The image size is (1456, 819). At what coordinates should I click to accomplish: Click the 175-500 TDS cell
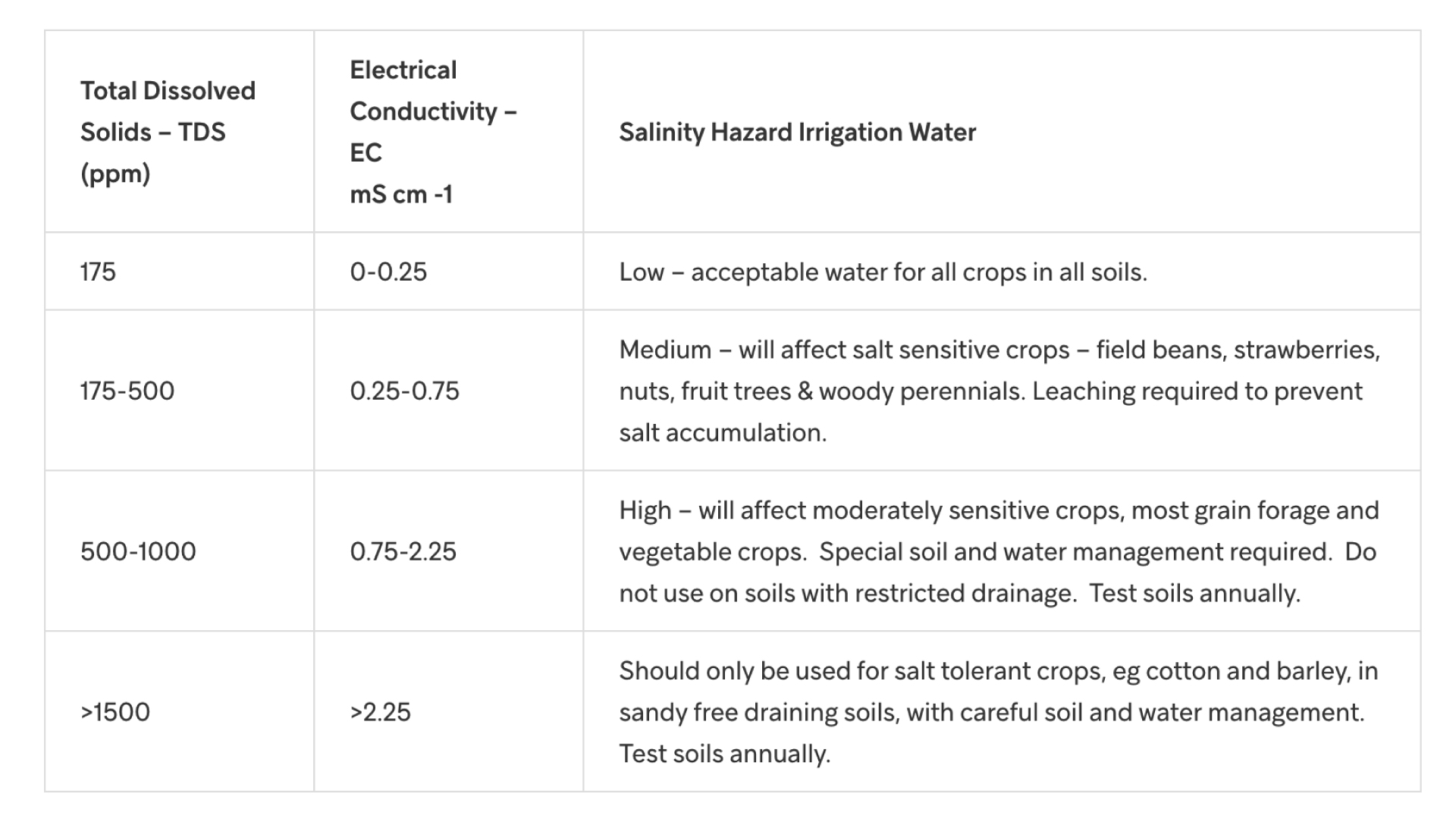[x=179, y=390]
